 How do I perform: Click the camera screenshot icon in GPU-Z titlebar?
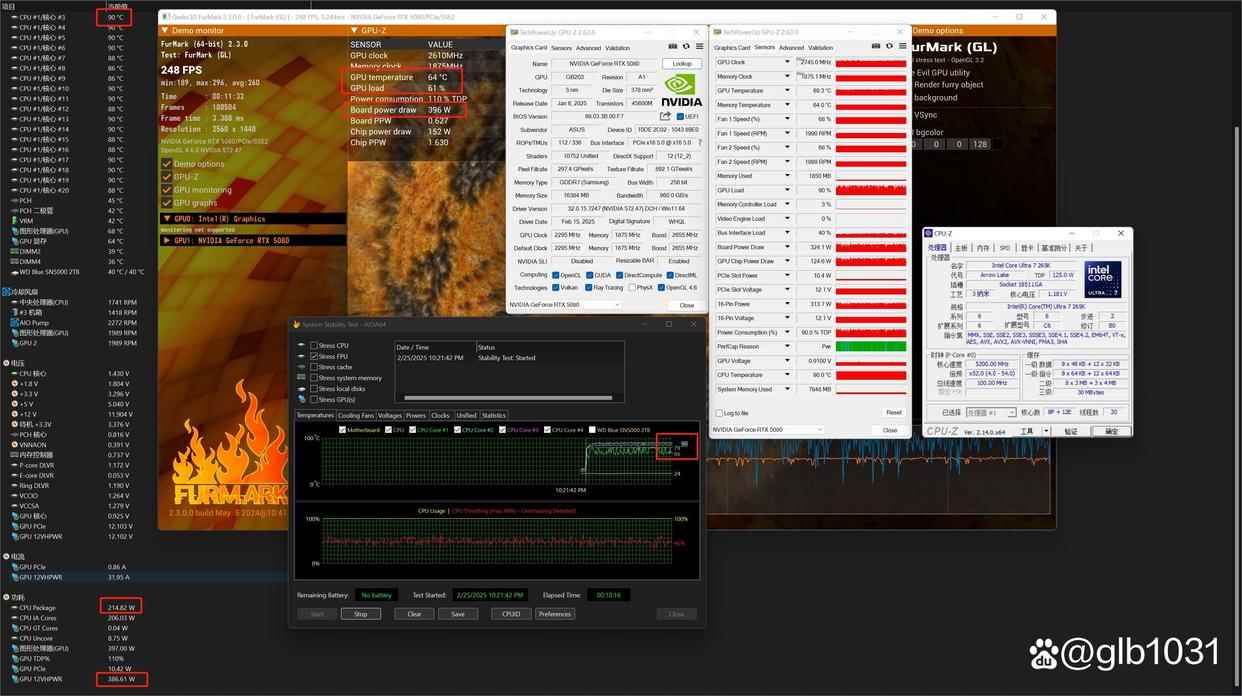coord(673,46)
